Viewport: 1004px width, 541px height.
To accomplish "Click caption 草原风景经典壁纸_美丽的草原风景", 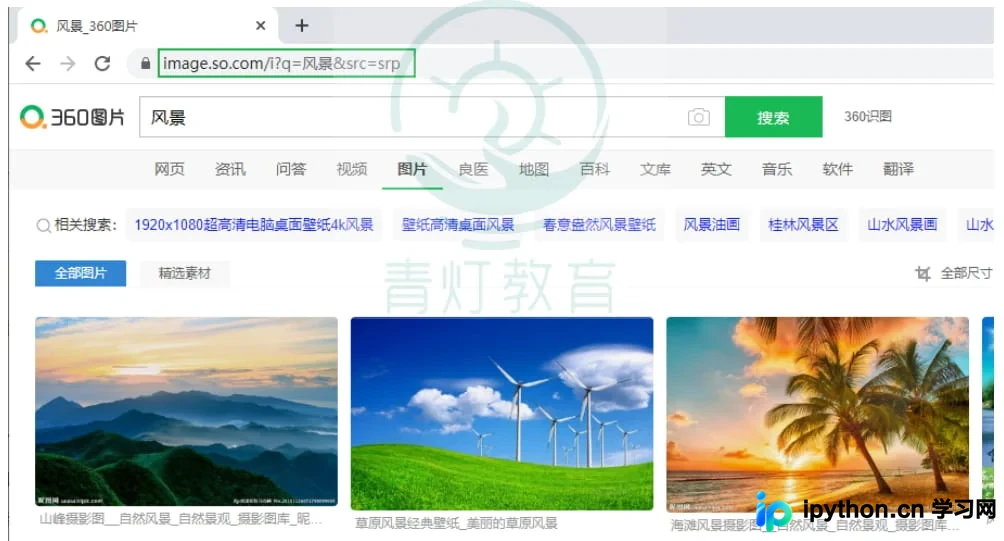I will tap(456, 523).
